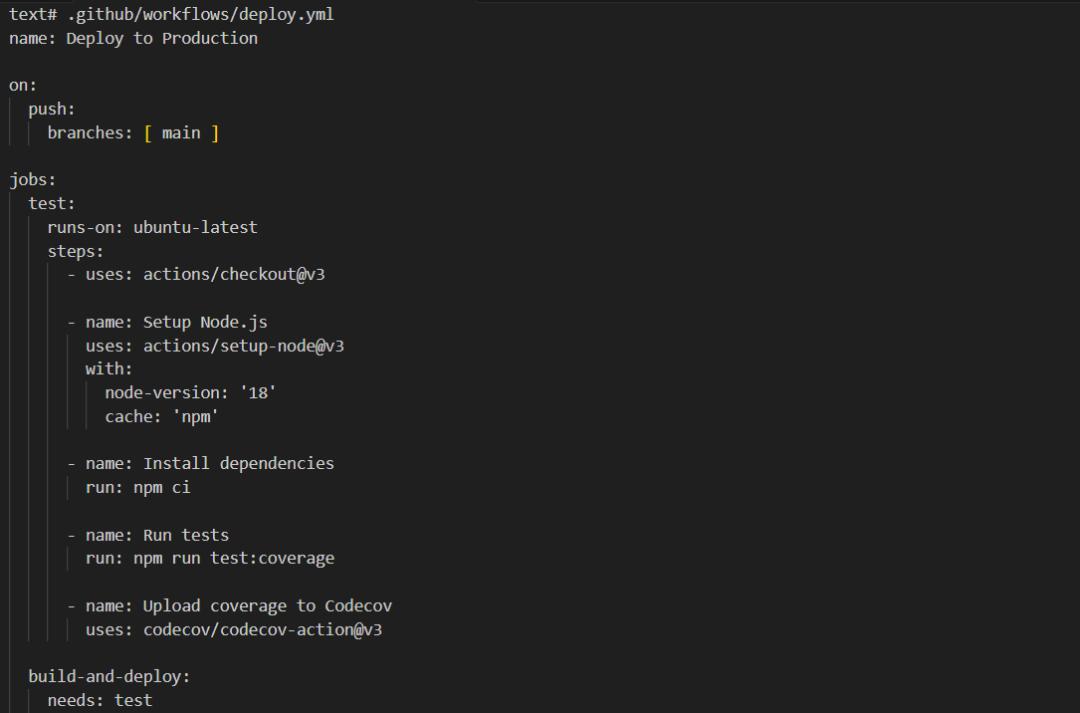Click the Setup Node.js step name
The height and width of the screenshot is (713, 1080).
pyautogui.click(x=205, y=322)
